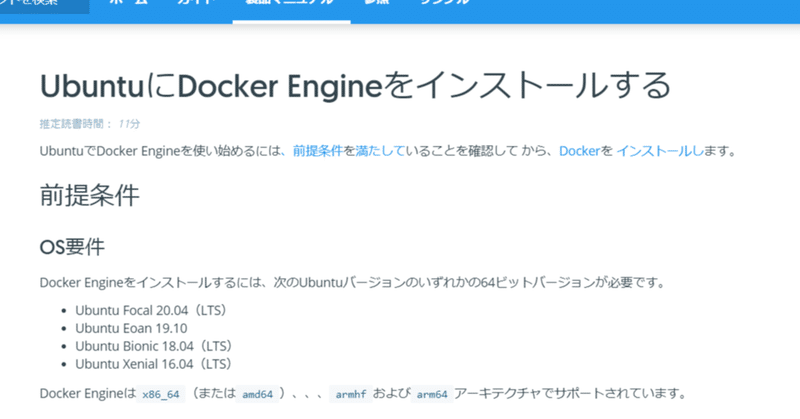Click the 推定読書時間 11分 text

click(x=90, y=124)
